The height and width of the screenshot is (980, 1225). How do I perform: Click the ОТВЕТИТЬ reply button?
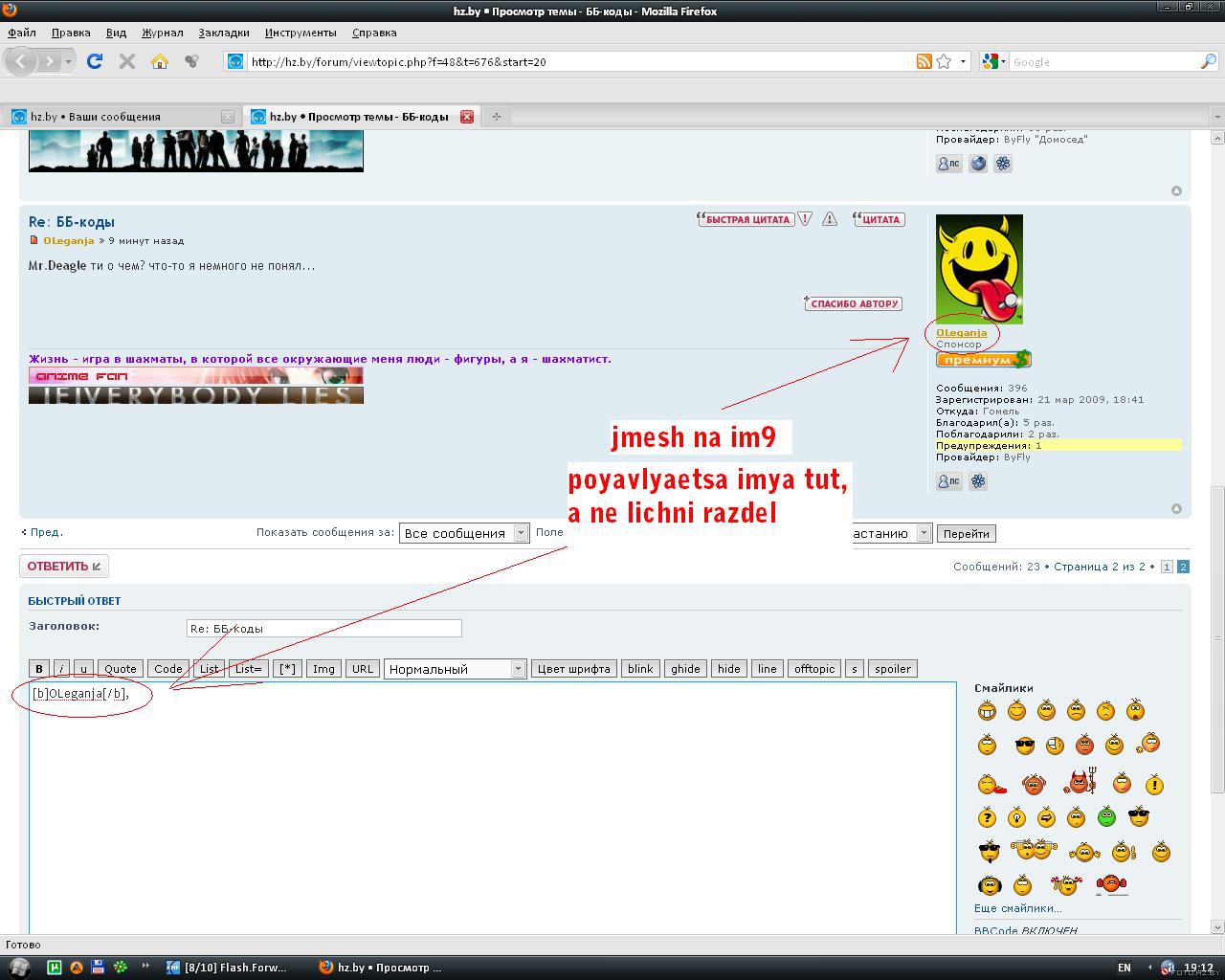(x=63, y=566)
